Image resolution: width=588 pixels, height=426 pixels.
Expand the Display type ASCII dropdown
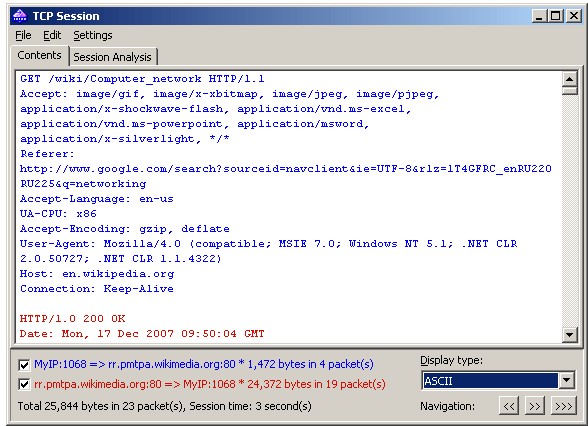(x=567, y=381)
